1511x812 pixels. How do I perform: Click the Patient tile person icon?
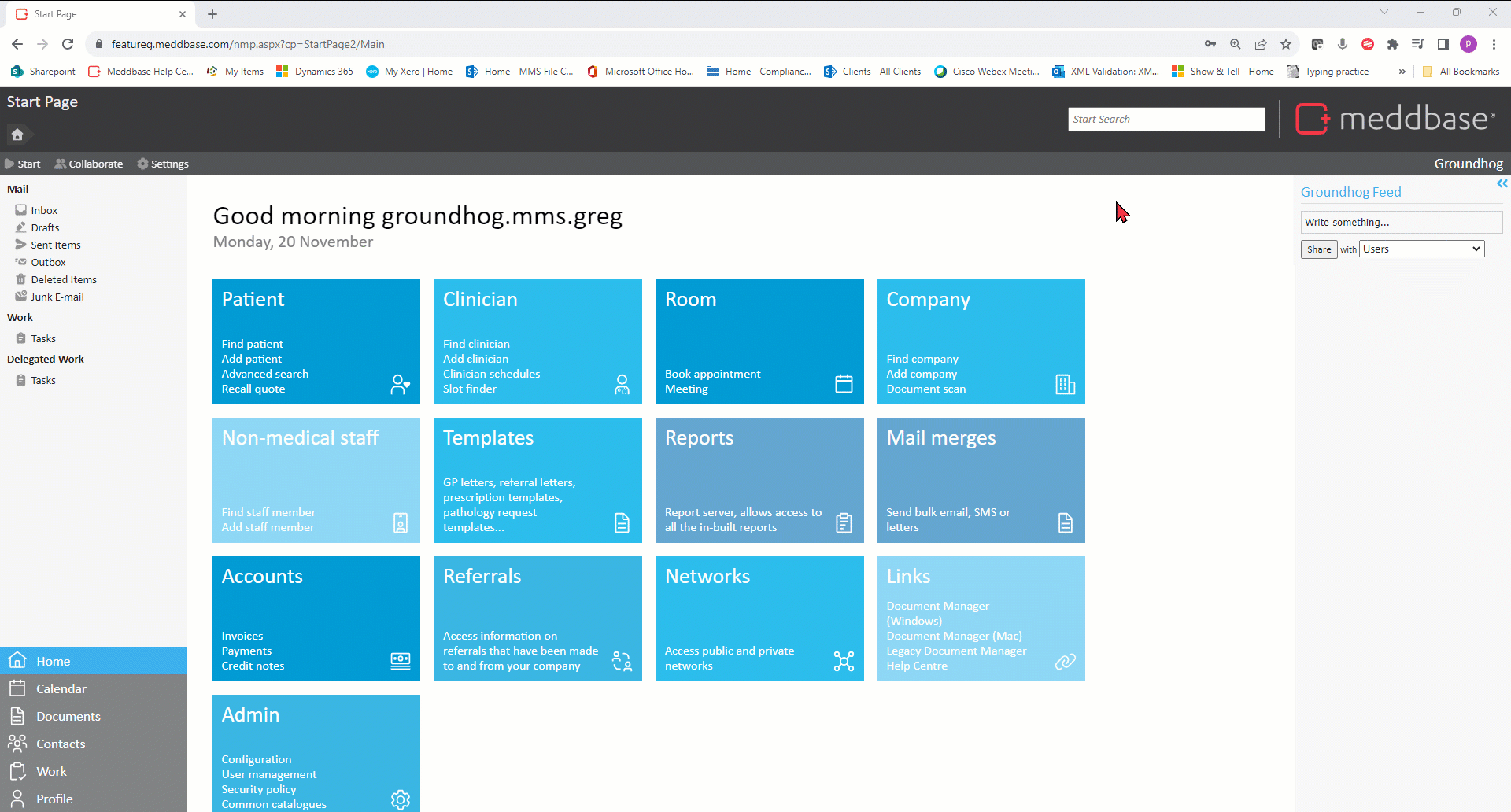pyautogui.click(x=400, y=384)
